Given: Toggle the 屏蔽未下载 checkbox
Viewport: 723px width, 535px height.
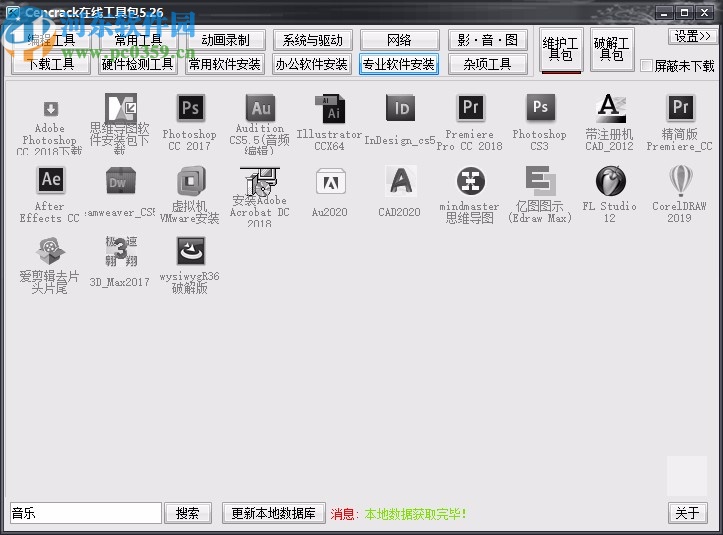Looking at the screenshot, I should 646,66.
